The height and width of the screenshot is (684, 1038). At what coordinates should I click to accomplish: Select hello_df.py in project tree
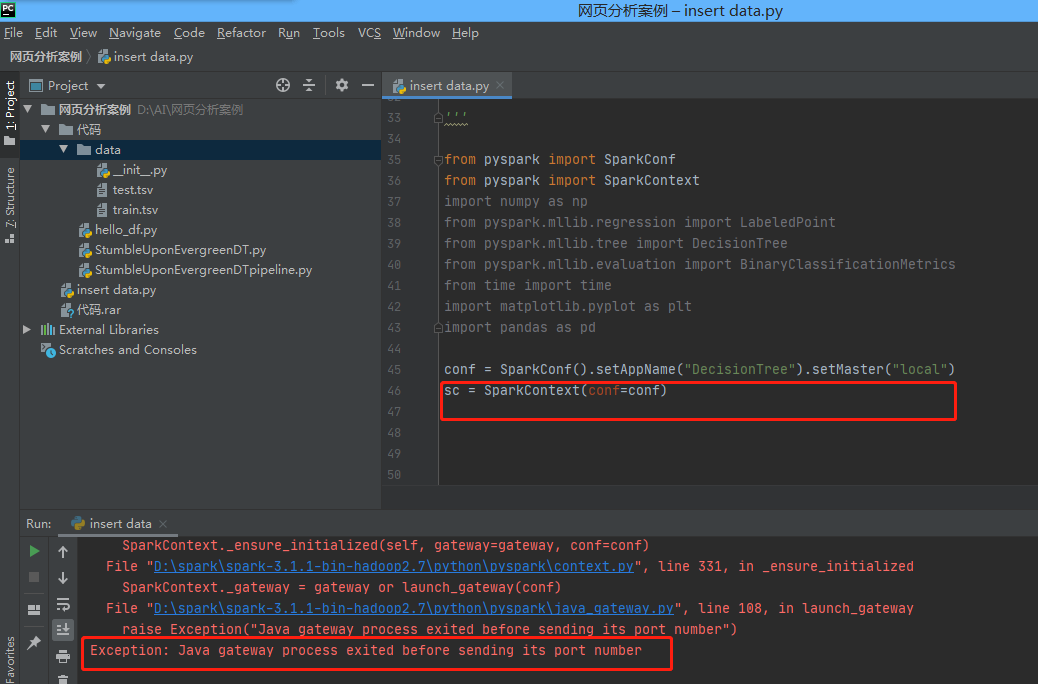pos(118,230)
